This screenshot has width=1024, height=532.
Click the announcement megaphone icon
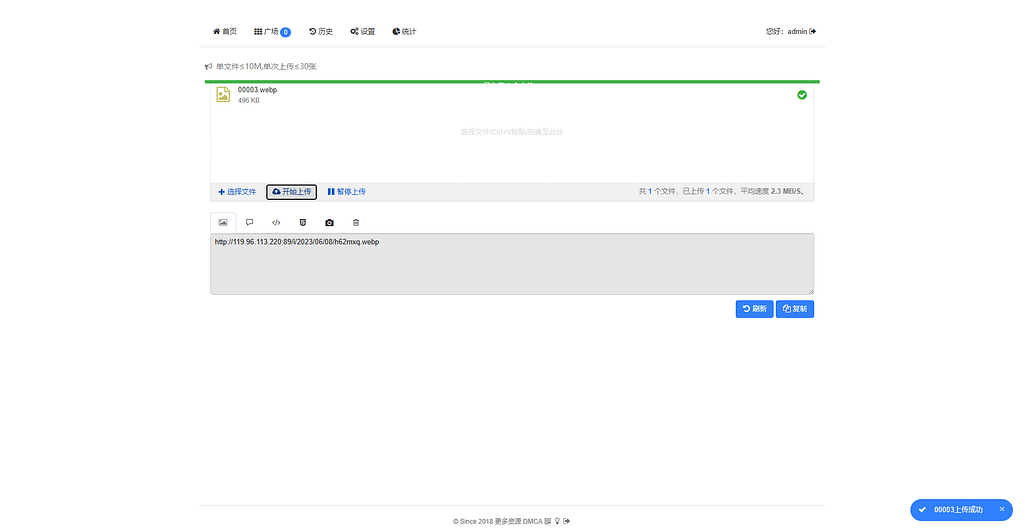(x=208, y=67)
